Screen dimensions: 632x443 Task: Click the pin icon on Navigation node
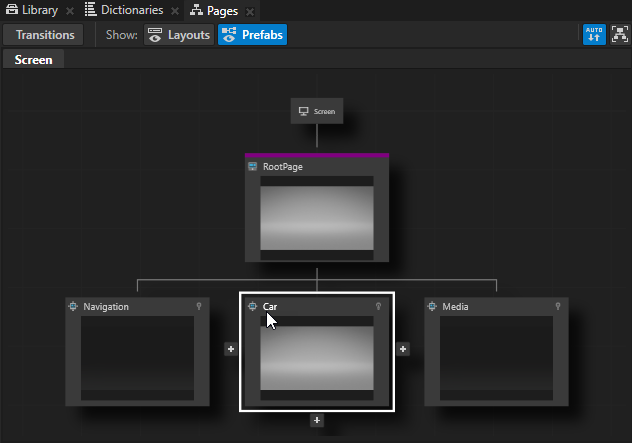pos(199,307)
